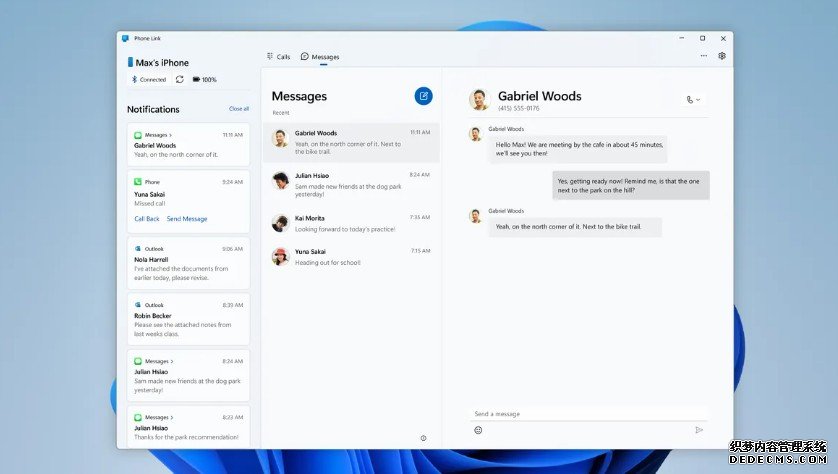Viewport: 838px width, 474px height.
Task: Click the 'Yeah, on the north corner' chat bubble
Action: pos(575,227)
